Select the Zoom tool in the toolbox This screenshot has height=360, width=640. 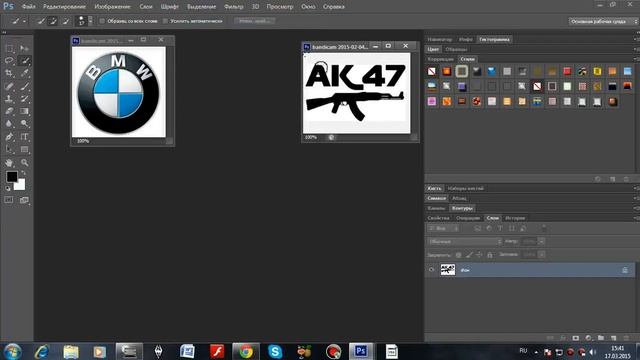24,162
